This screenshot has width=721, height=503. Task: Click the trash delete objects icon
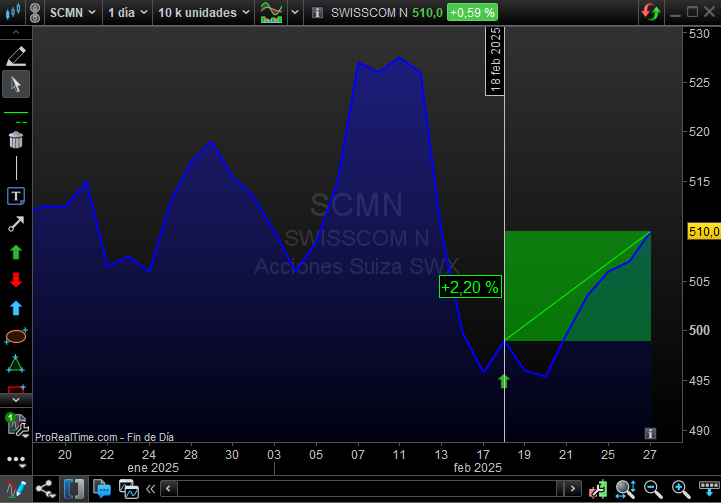[x=16, y=140]
